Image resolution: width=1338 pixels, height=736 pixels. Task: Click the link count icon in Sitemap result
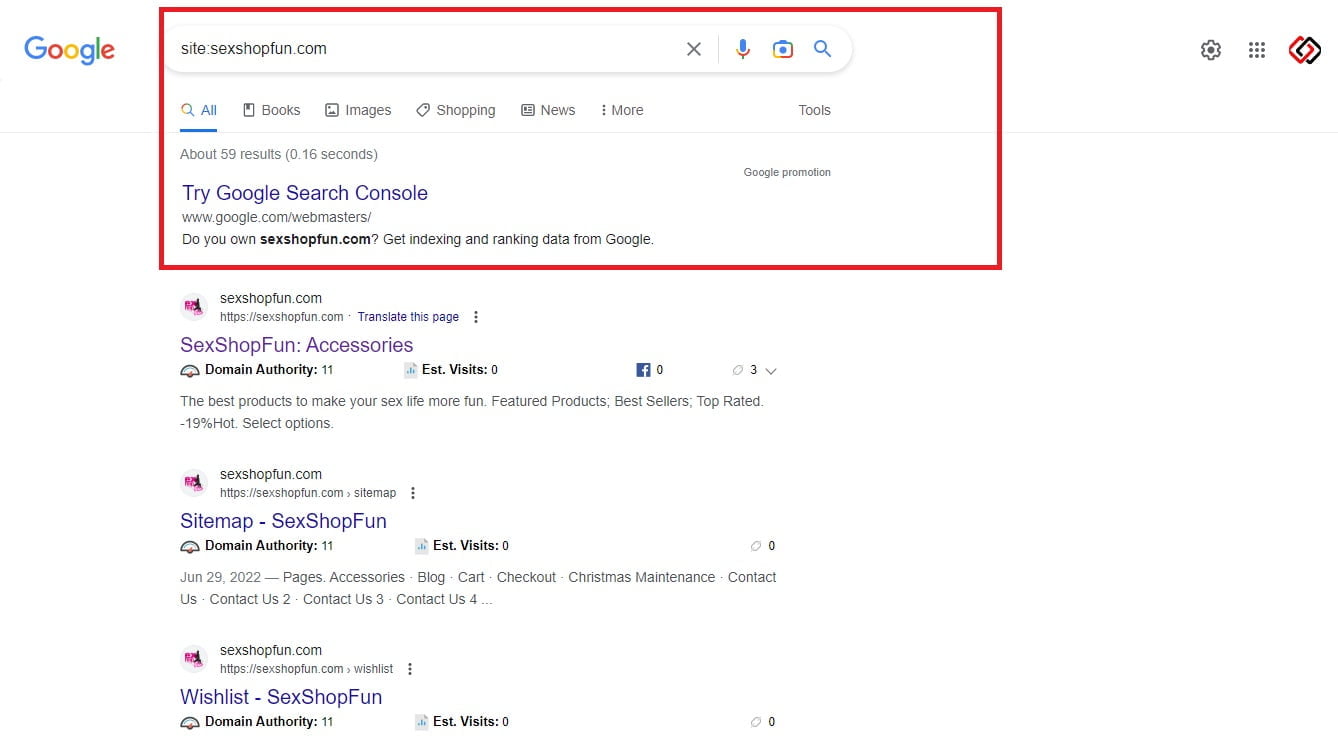tap(756, 546)
